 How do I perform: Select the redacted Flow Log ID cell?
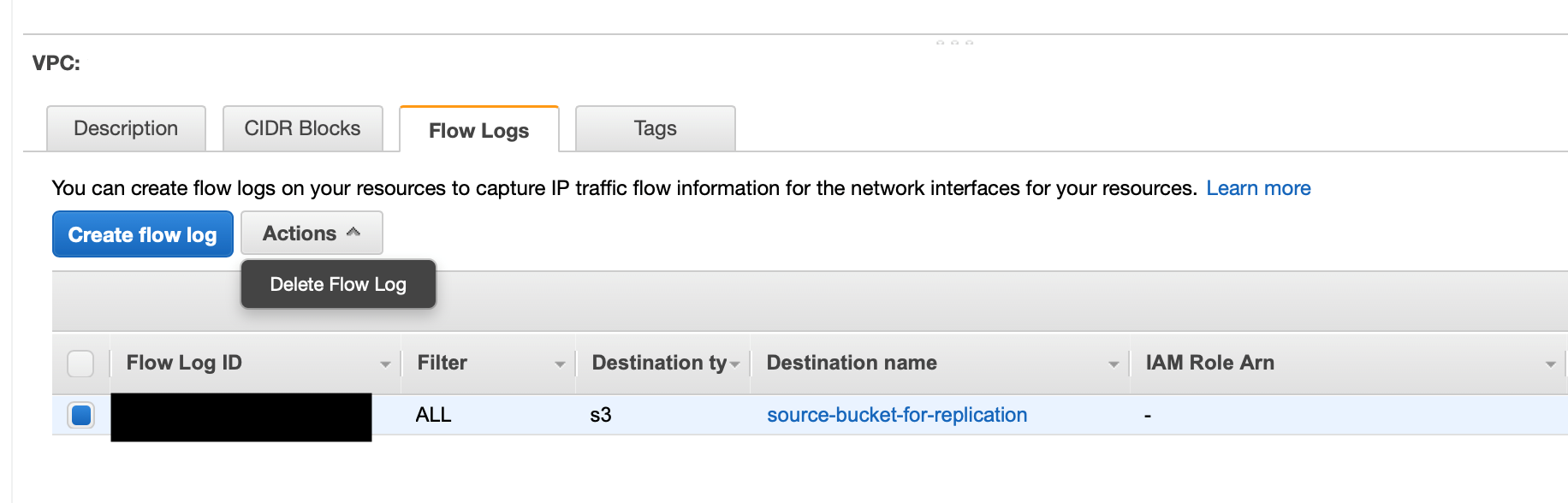pos(241,416)
